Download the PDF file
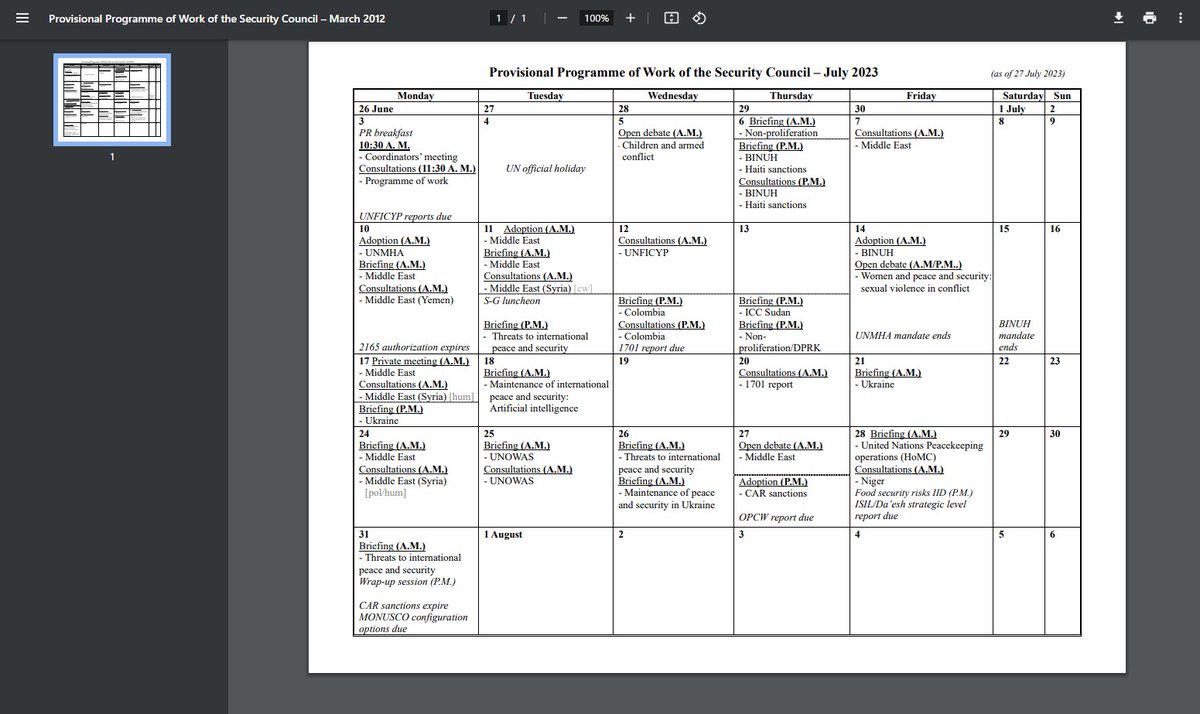1200x714 pixels. click(1119, 18)
